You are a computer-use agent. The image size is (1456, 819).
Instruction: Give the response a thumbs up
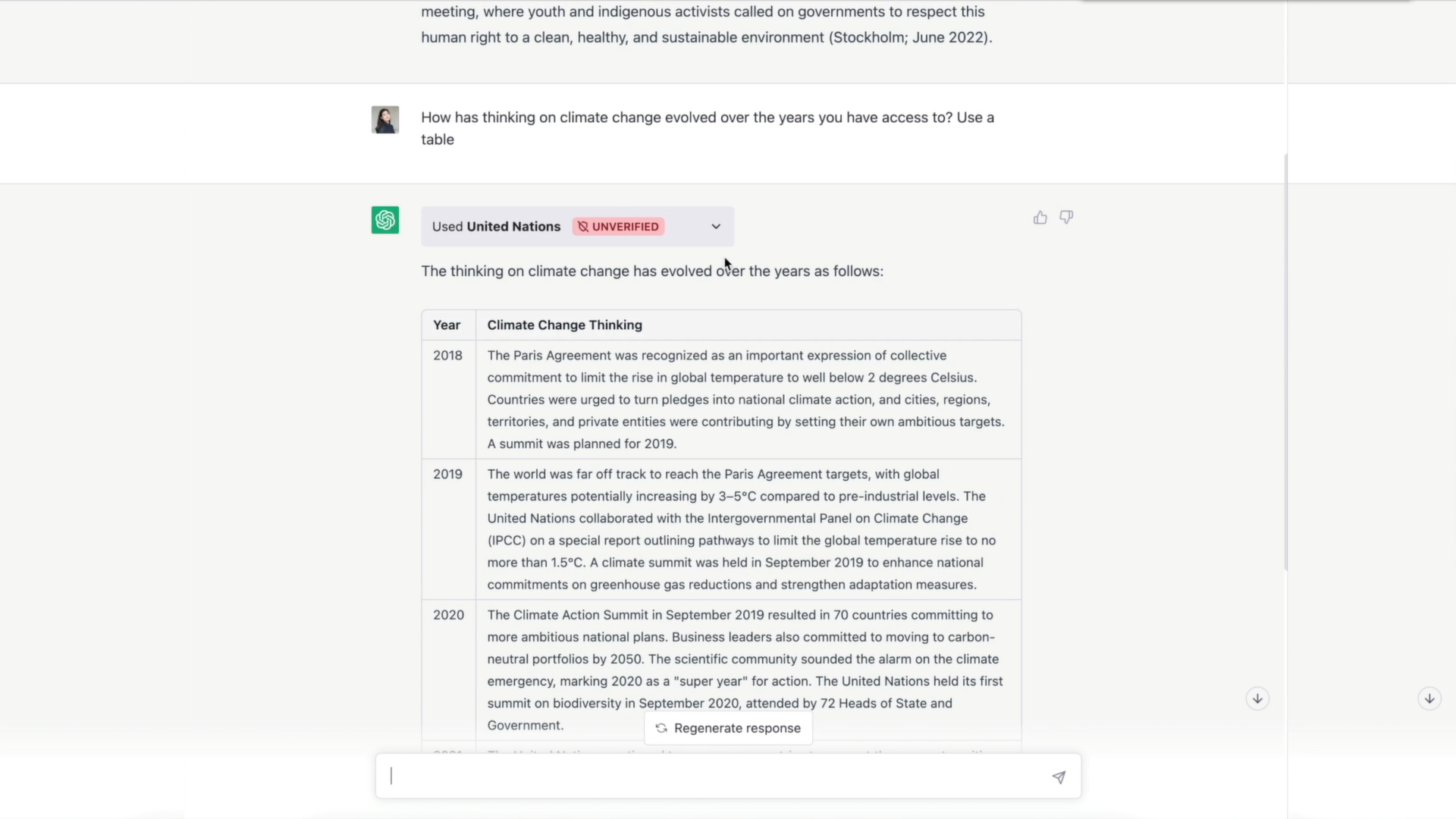click(1040, 217)
